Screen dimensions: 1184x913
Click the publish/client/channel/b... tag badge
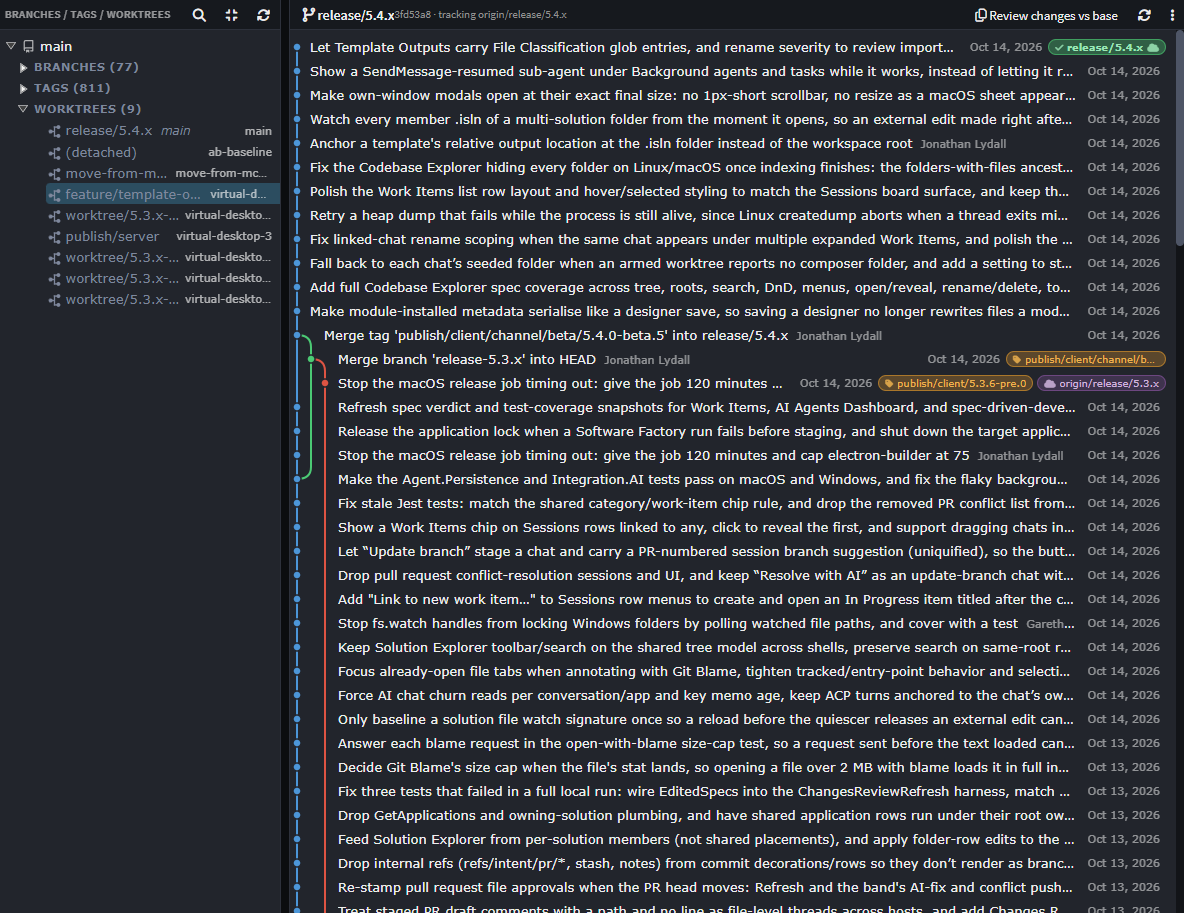click(x=1085, y=359)
